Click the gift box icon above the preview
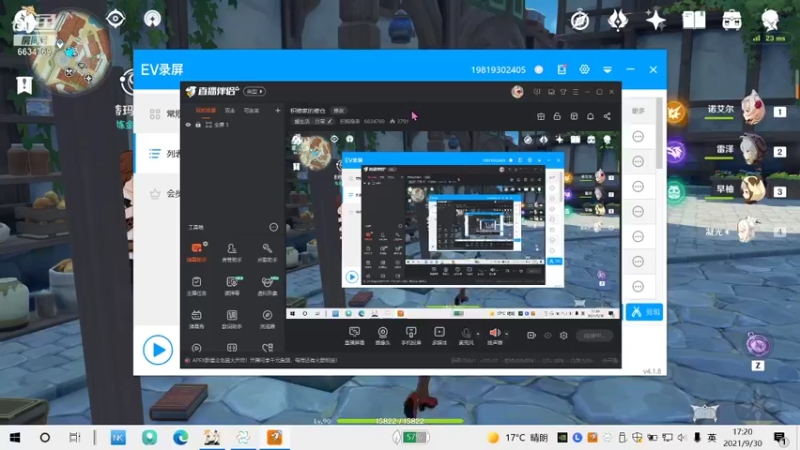The width and height of the screenshot is (800, 450). click(541, 116)
